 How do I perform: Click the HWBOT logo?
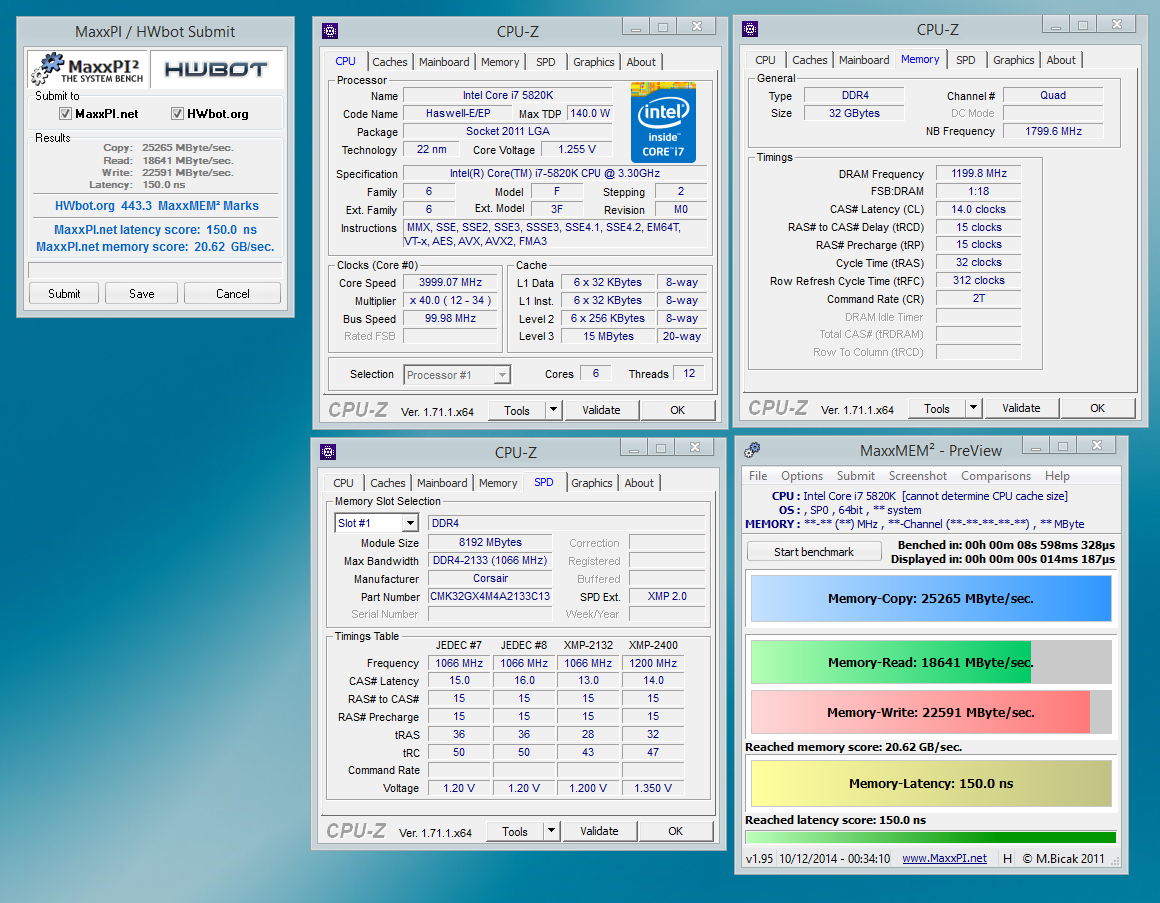215,70
